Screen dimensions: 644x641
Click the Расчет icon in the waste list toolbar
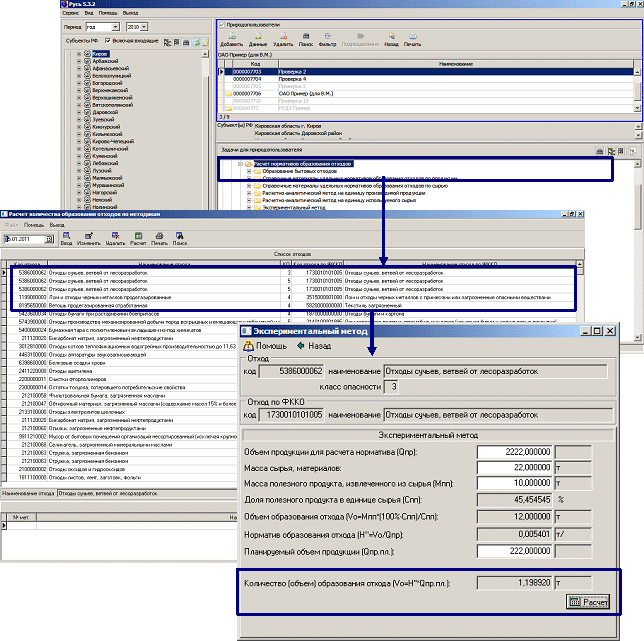pos(138,238)
